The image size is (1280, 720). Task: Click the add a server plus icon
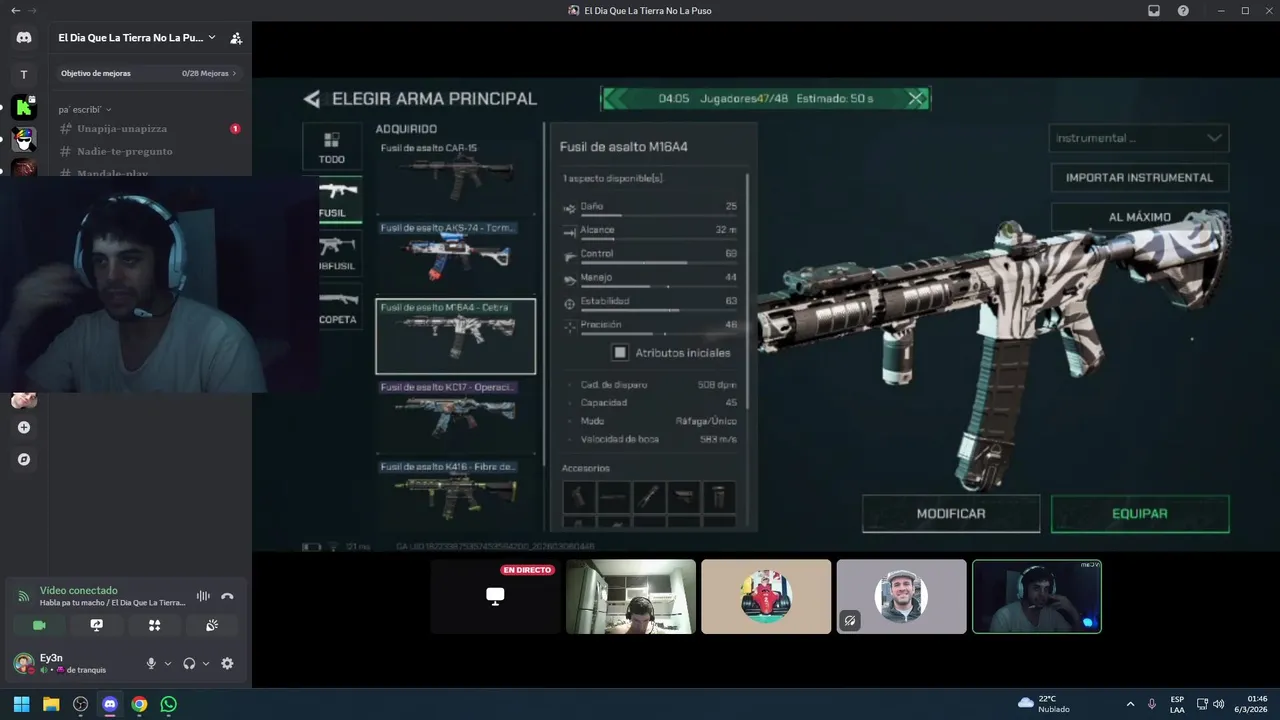(24, 427)
